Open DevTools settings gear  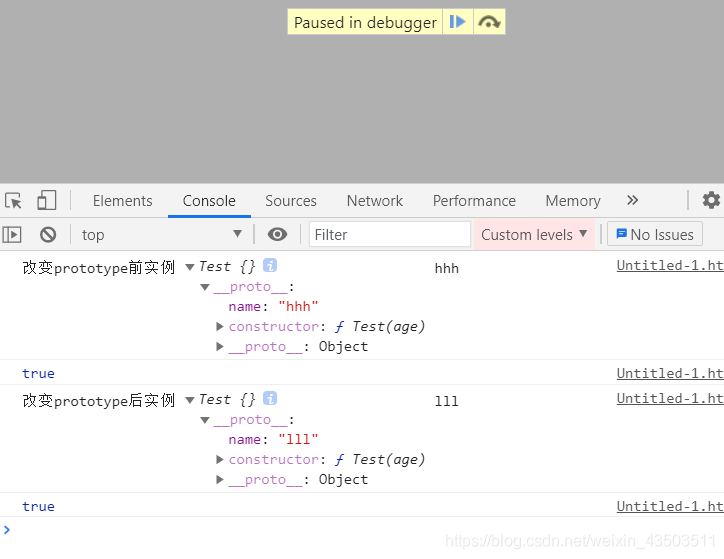pos(711,200)
